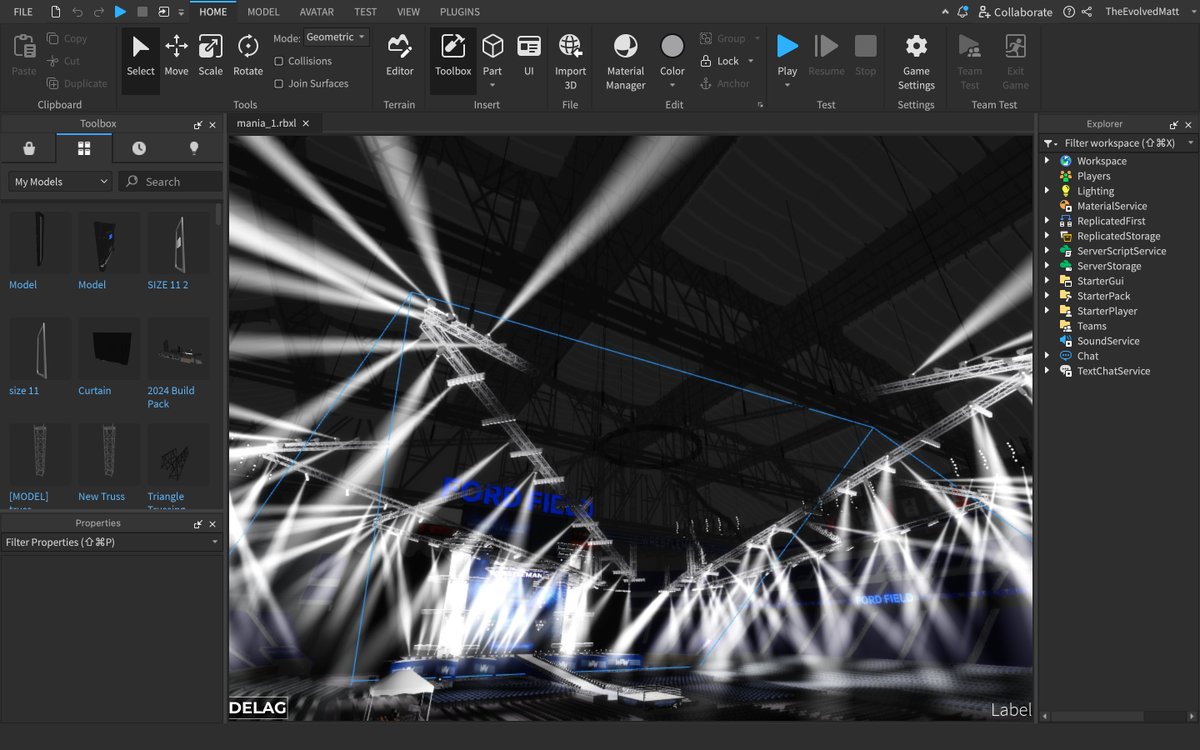Open the Terrain Editor
This screenshot has width=1200, height=750.
click(400, 56)
